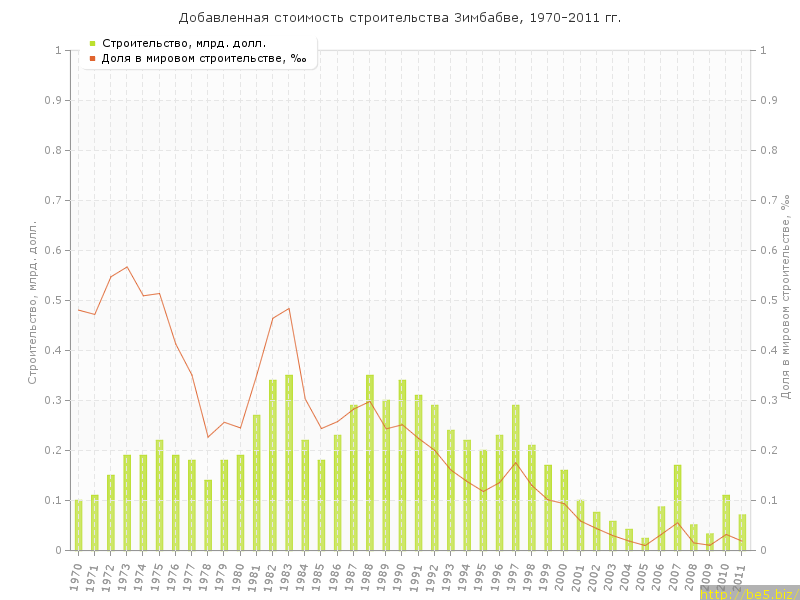The image size is (800, 600).
Task: Click the green Строительство legend marker
Action: pos(92,43)
